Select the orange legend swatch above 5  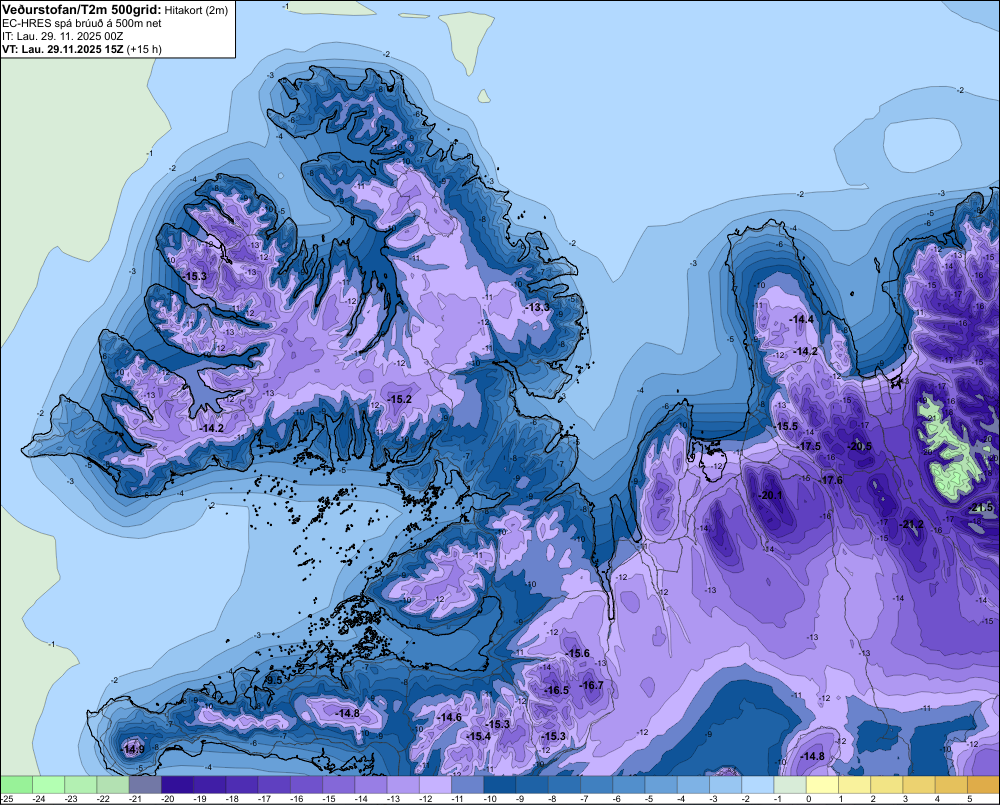coord(983,784)
